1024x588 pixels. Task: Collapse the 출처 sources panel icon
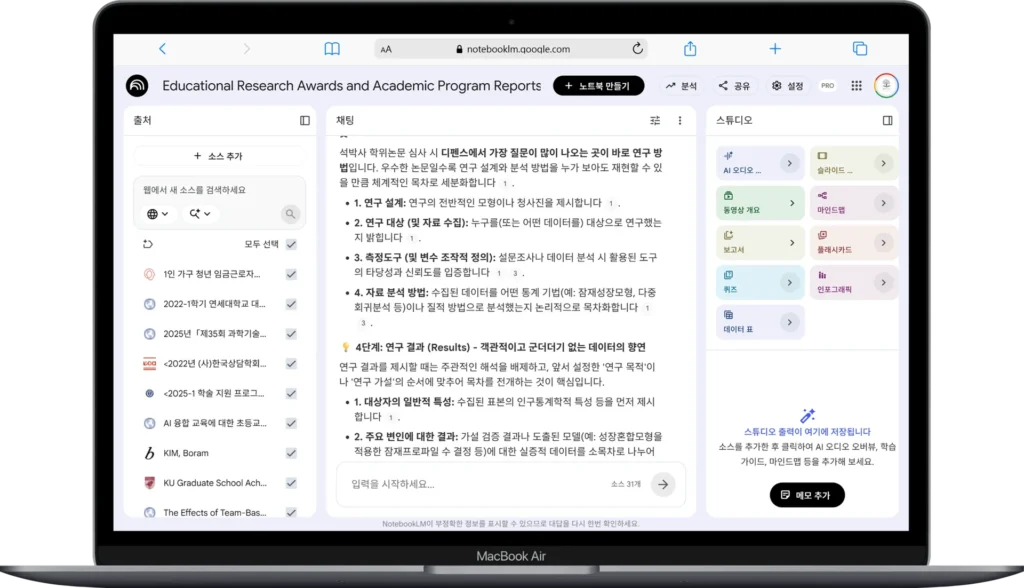click(x=304, y=120)
